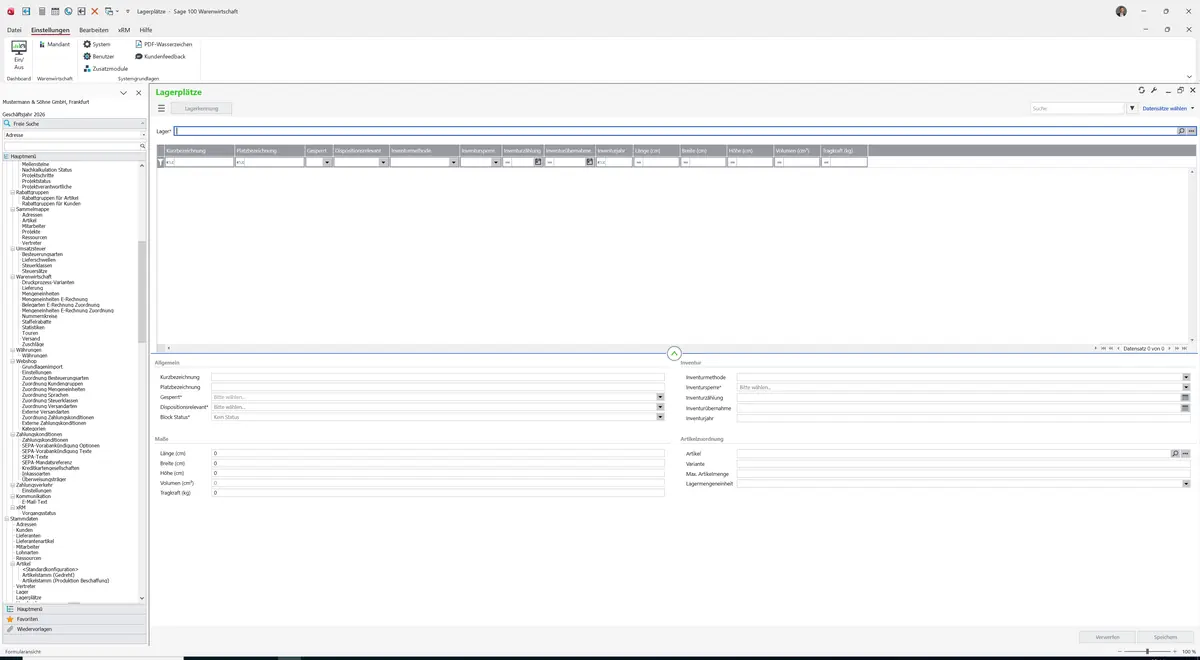Collapse the navigation pane with chevron

pos(123,92)
